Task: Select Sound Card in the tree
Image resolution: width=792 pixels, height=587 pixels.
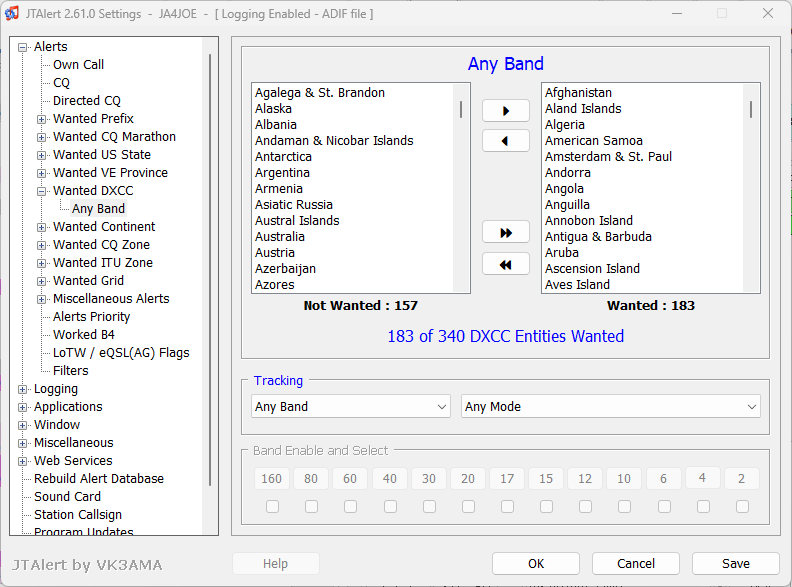Action: 68,497
